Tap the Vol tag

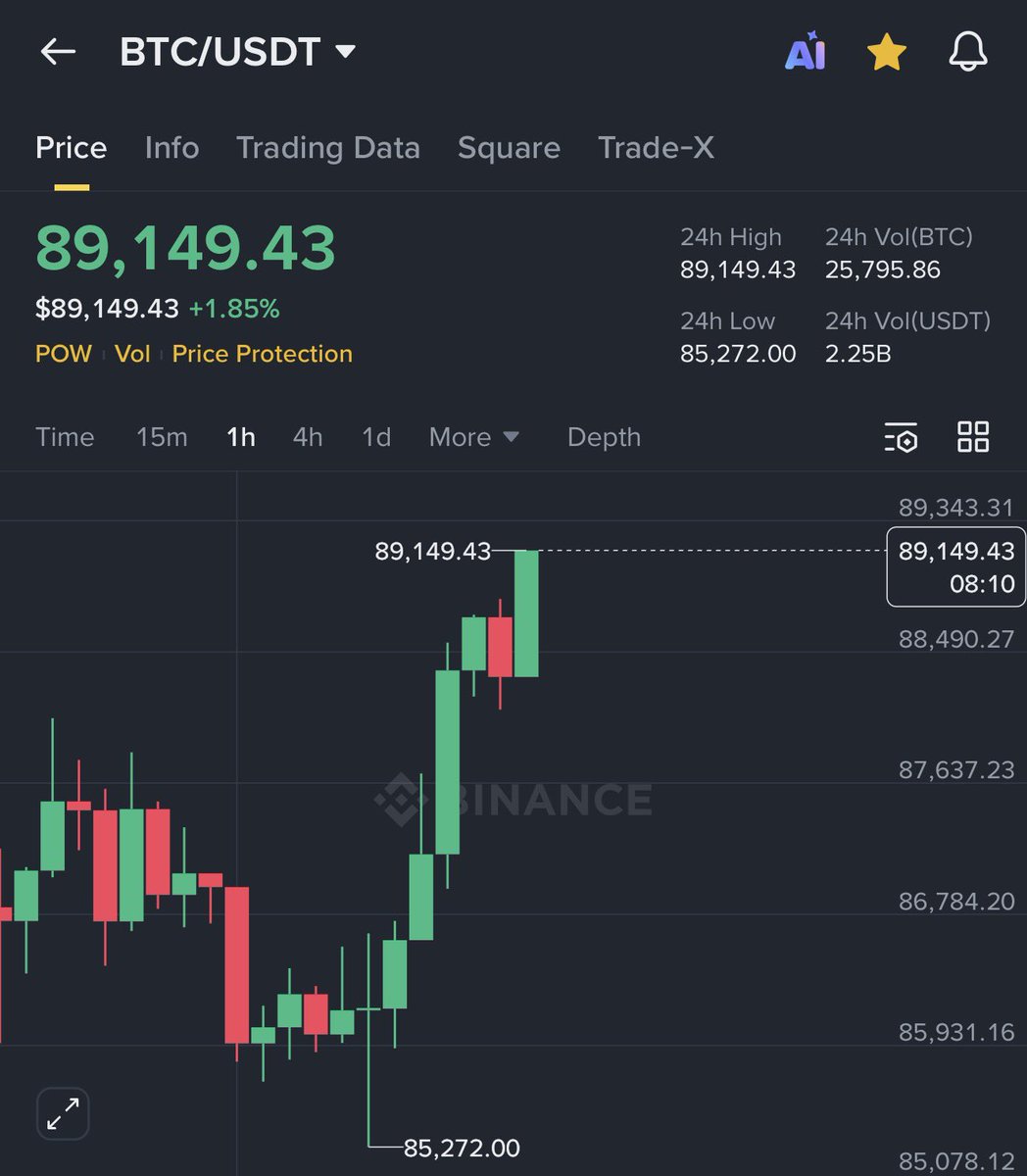pyautogui.click(x=132, y=354)
